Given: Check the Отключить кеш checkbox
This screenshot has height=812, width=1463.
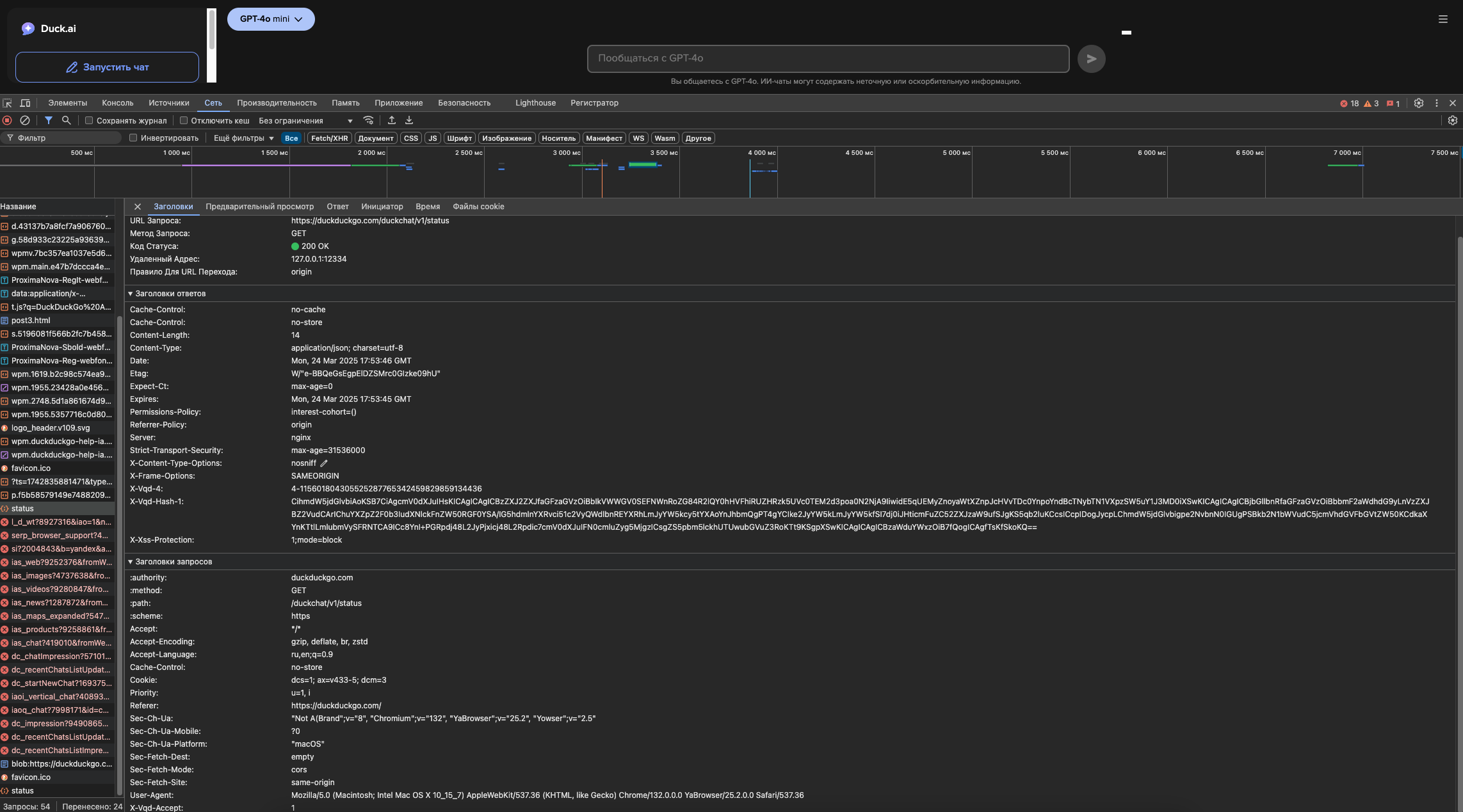Looking at the screenshot, I should coord(184,120).
